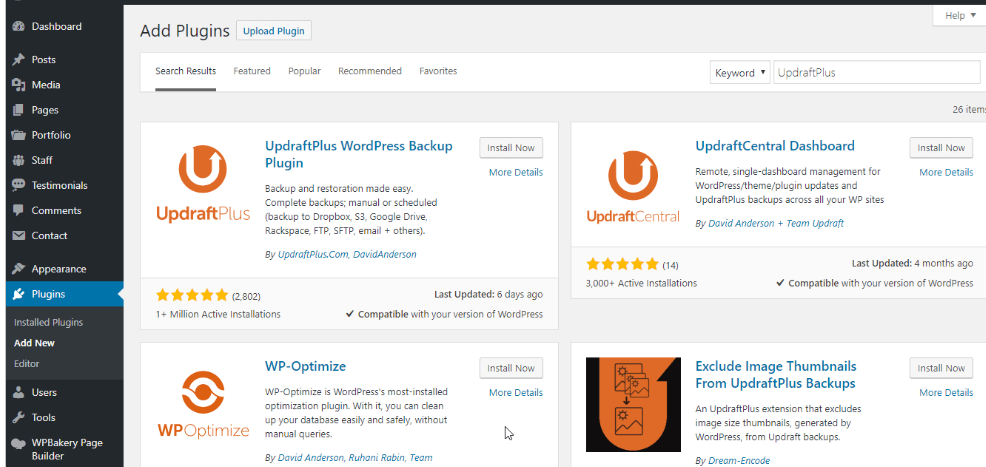This screenshot has height=467, width=986.
Task: Click the UpdraftPlus plugin logo
Action: tap(202, 184)
